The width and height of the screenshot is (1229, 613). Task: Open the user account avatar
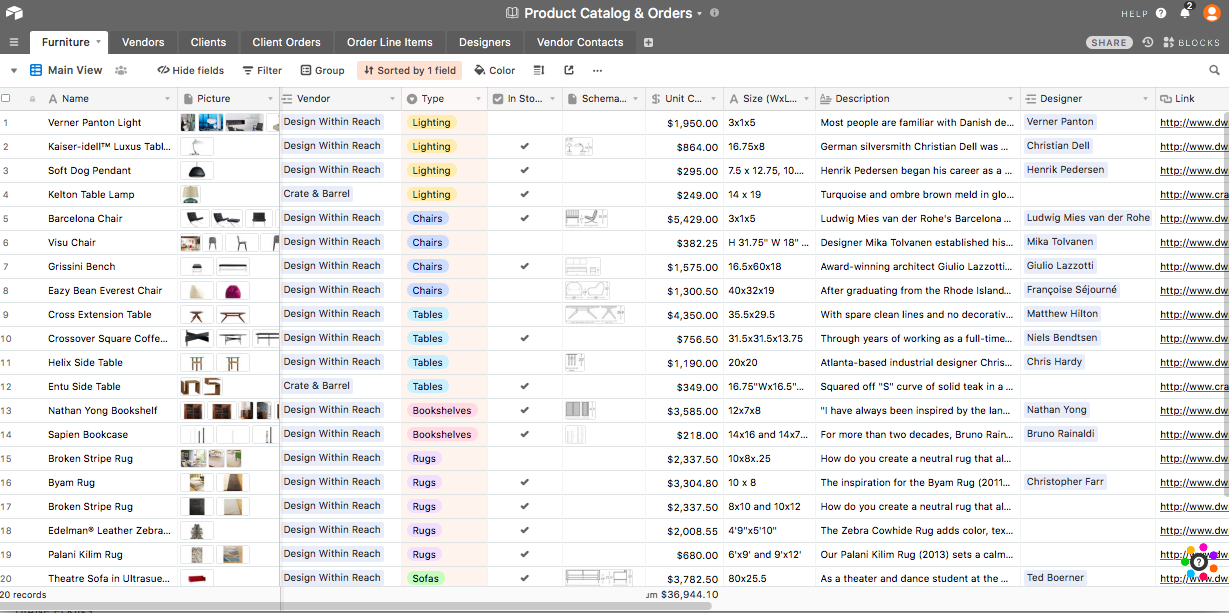tap(1211, 13)
